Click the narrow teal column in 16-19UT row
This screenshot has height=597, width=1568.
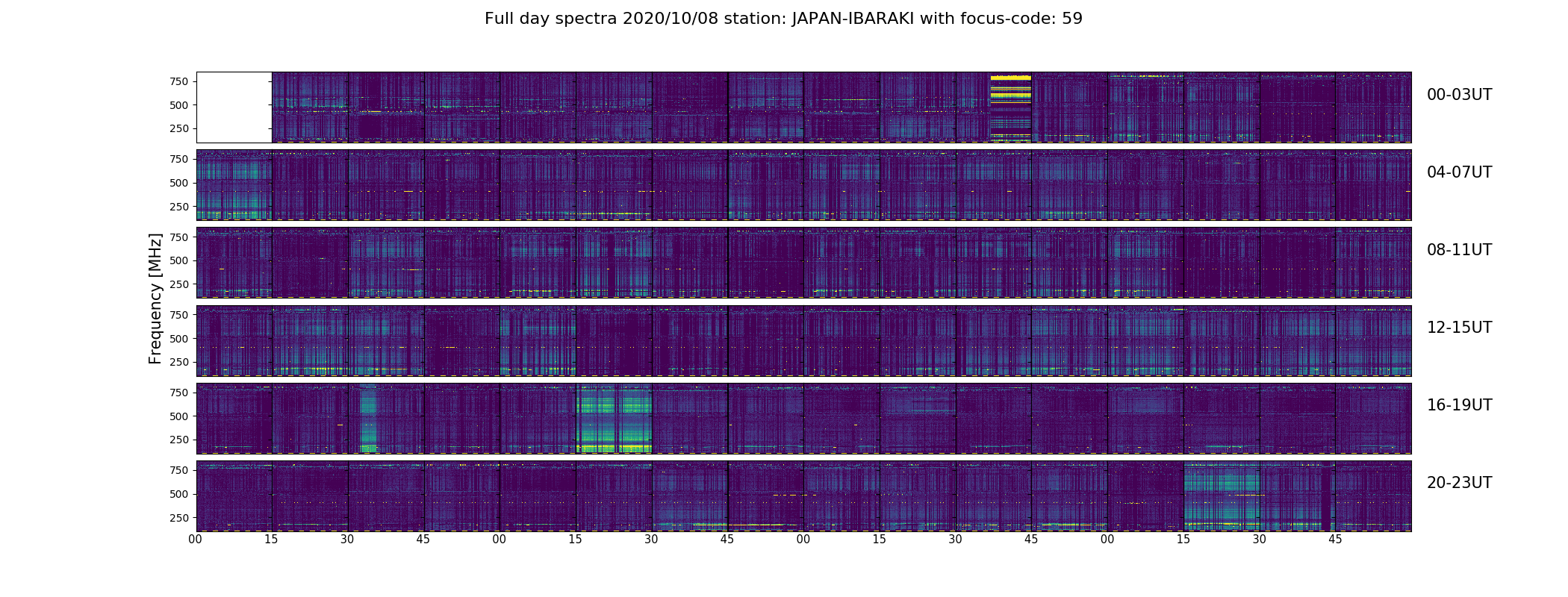coord(368,419)
